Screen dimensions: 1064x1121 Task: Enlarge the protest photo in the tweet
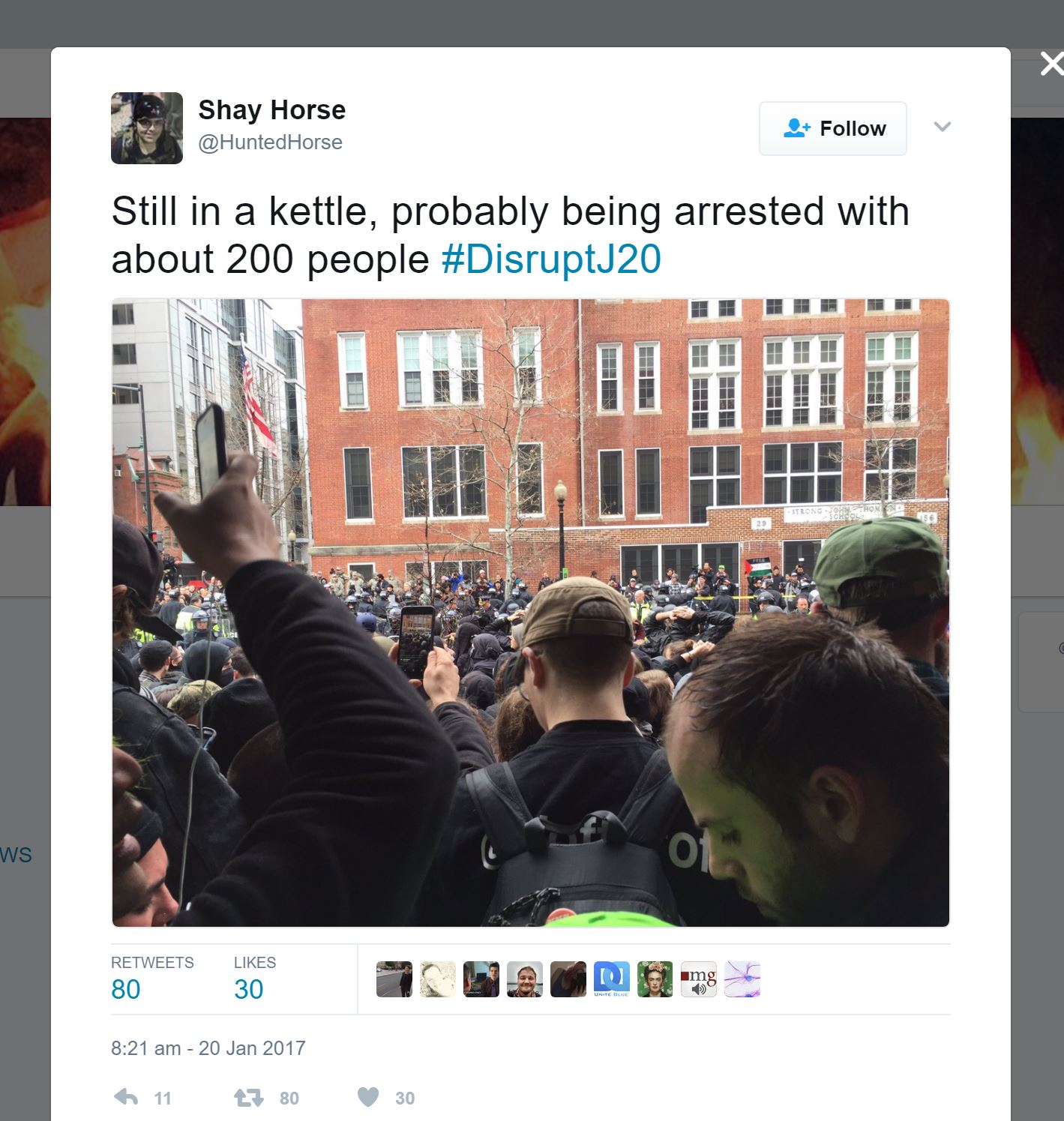531,613
